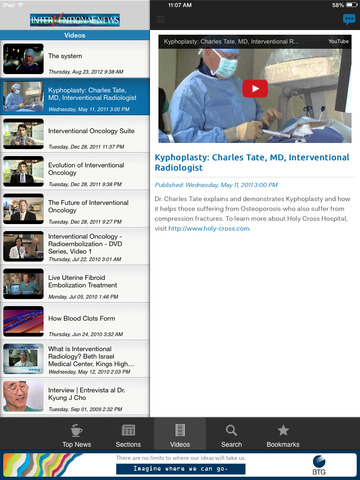Open the holy-cross.com link
Viewport: 360px width, 480px height.
coord(209,229)
